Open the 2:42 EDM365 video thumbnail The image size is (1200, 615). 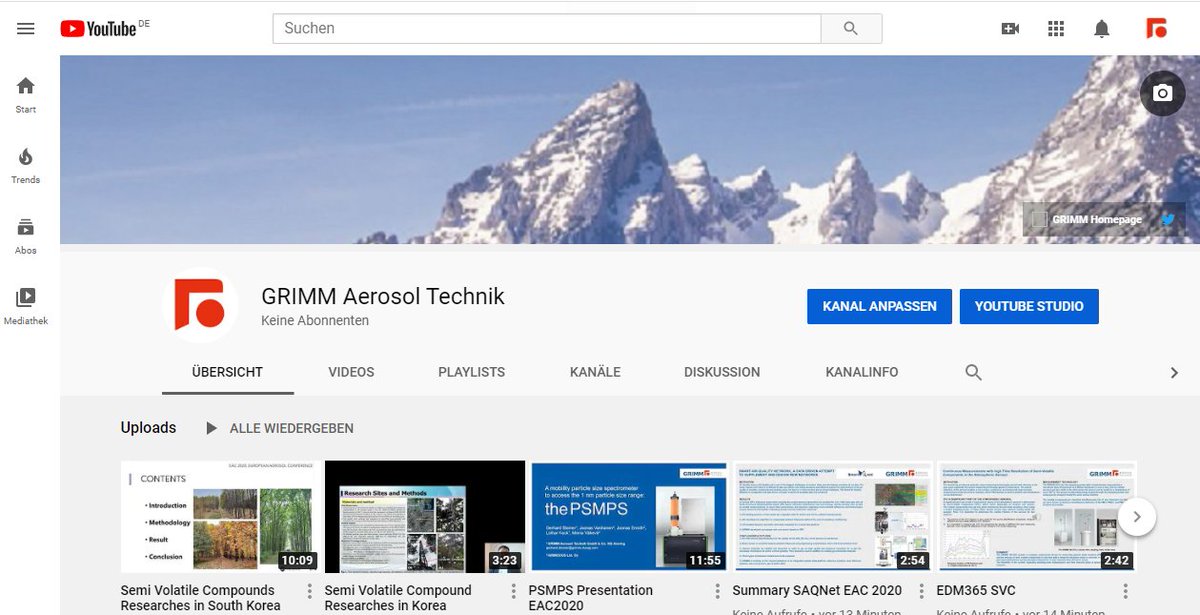[x=1037, y=516]
